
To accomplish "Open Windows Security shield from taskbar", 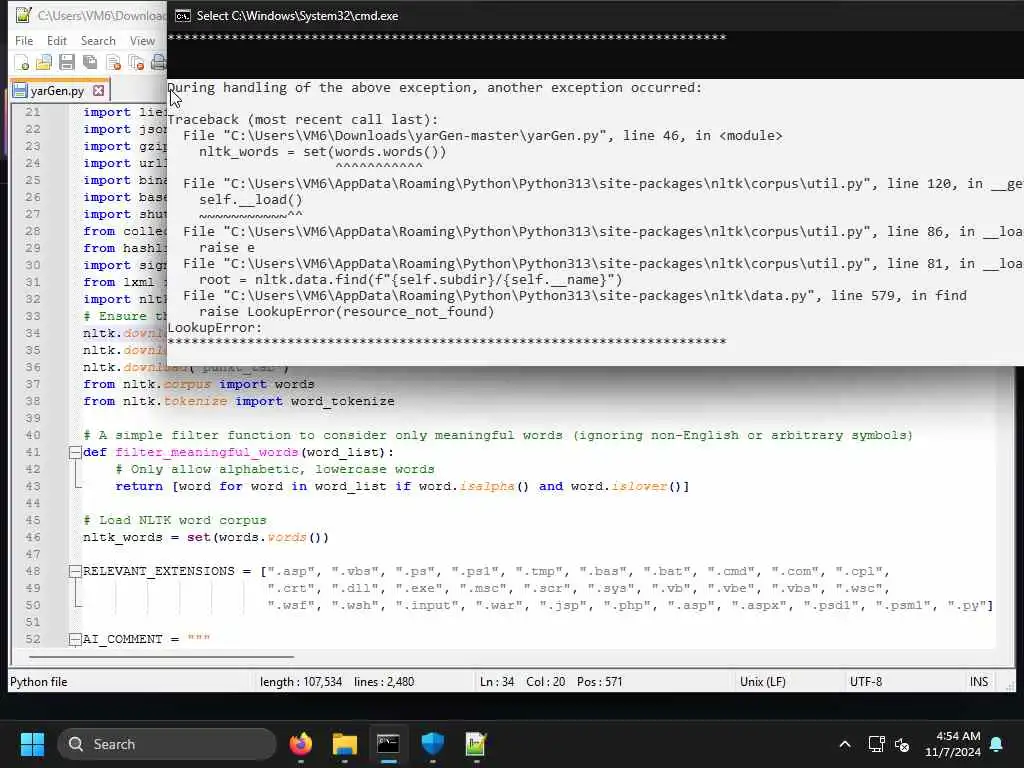I will 432,744.
